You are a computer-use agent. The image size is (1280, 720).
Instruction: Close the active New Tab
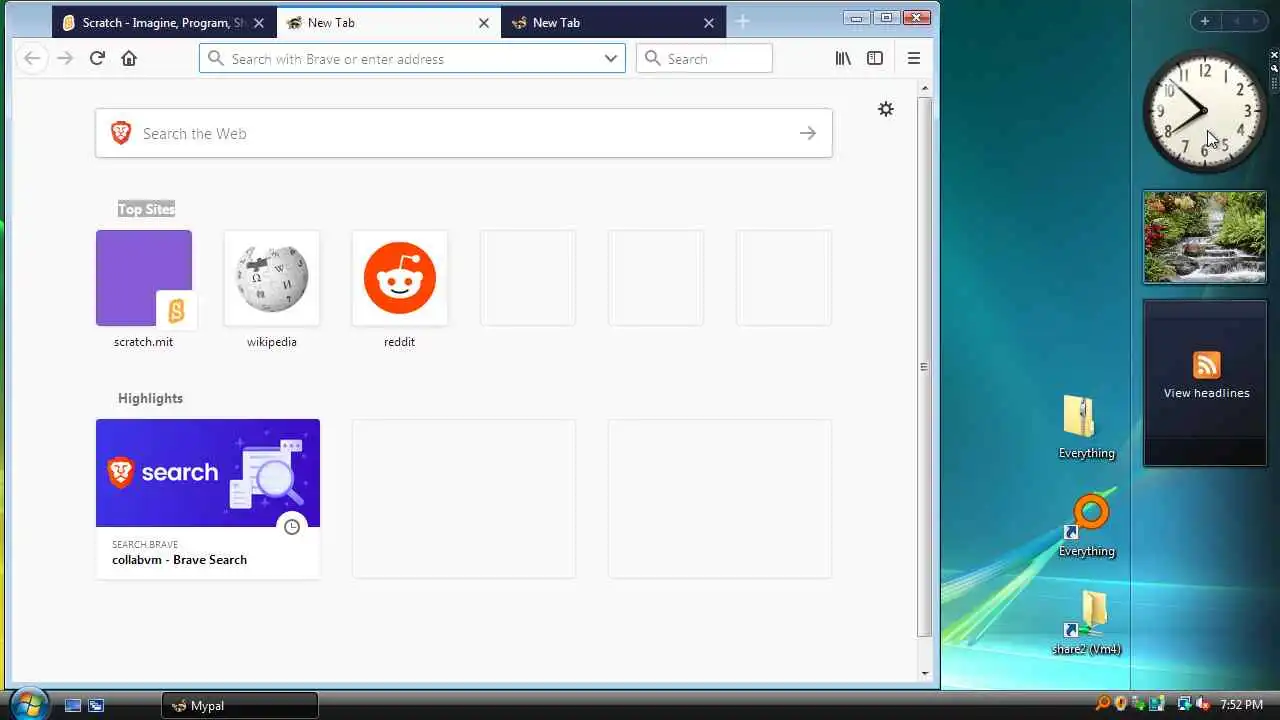pyautogui.click(x=484, y=23)
